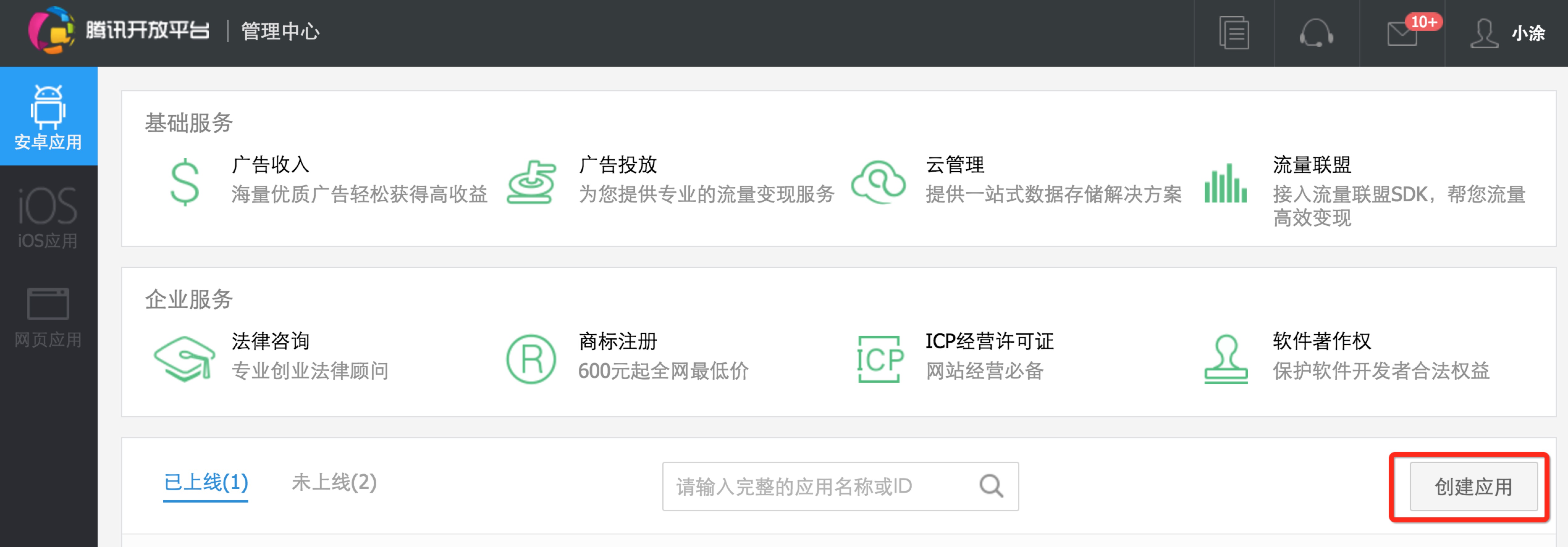Click the user avatar icon
Image resolution: width=1568 pixels, height=547 pixels.
(1484, 33)
